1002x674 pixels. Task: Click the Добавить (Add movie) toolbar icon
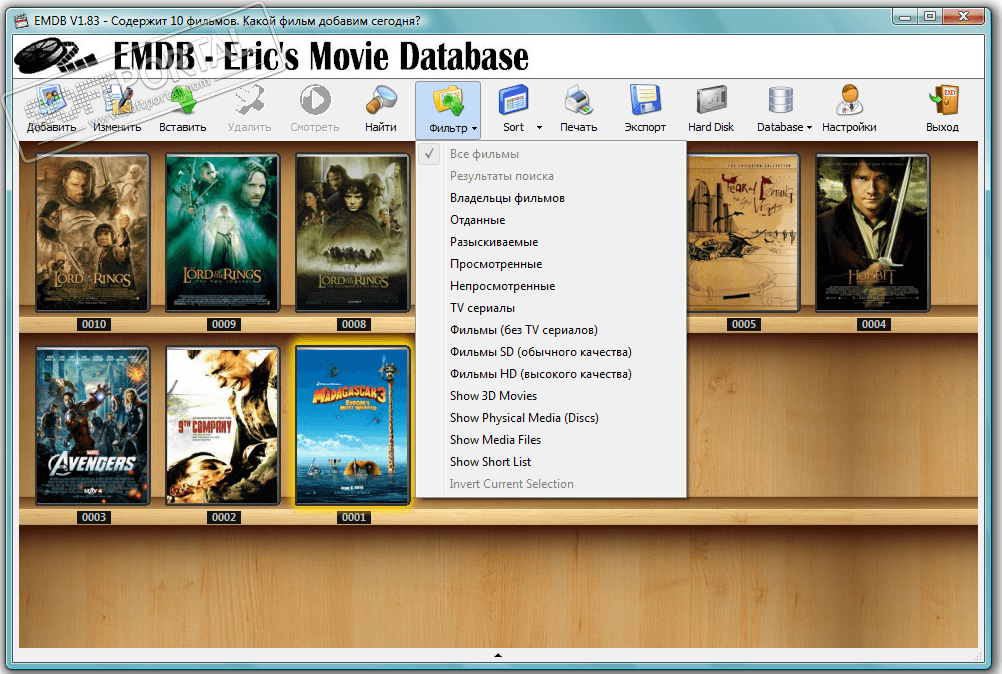(50, 101)
